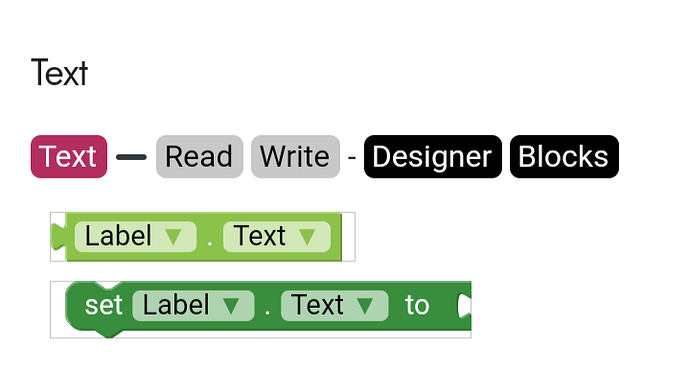Click the dark dash separator after Text badge
Screen dimensions: 690x373
[x=131, y=157]
